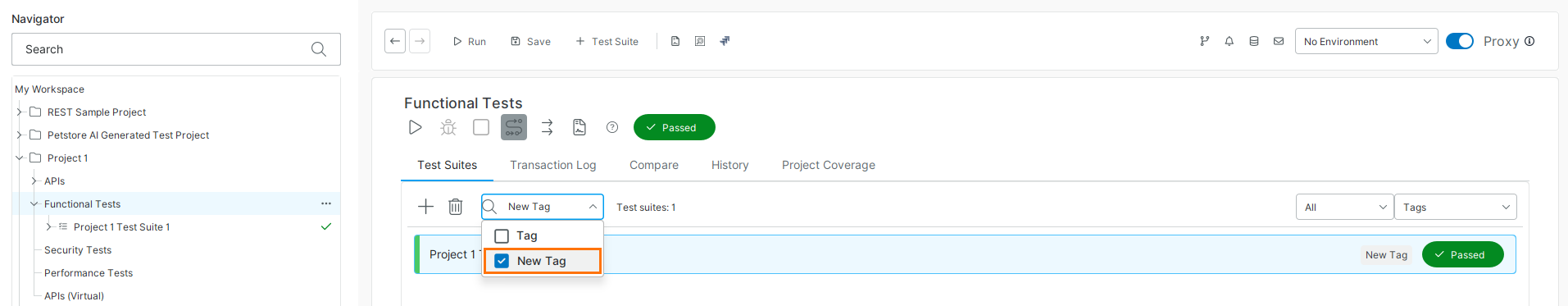Delete test suite with trash icon
The width and height of the screenshot is (1568, 306).
coord(456,207)
